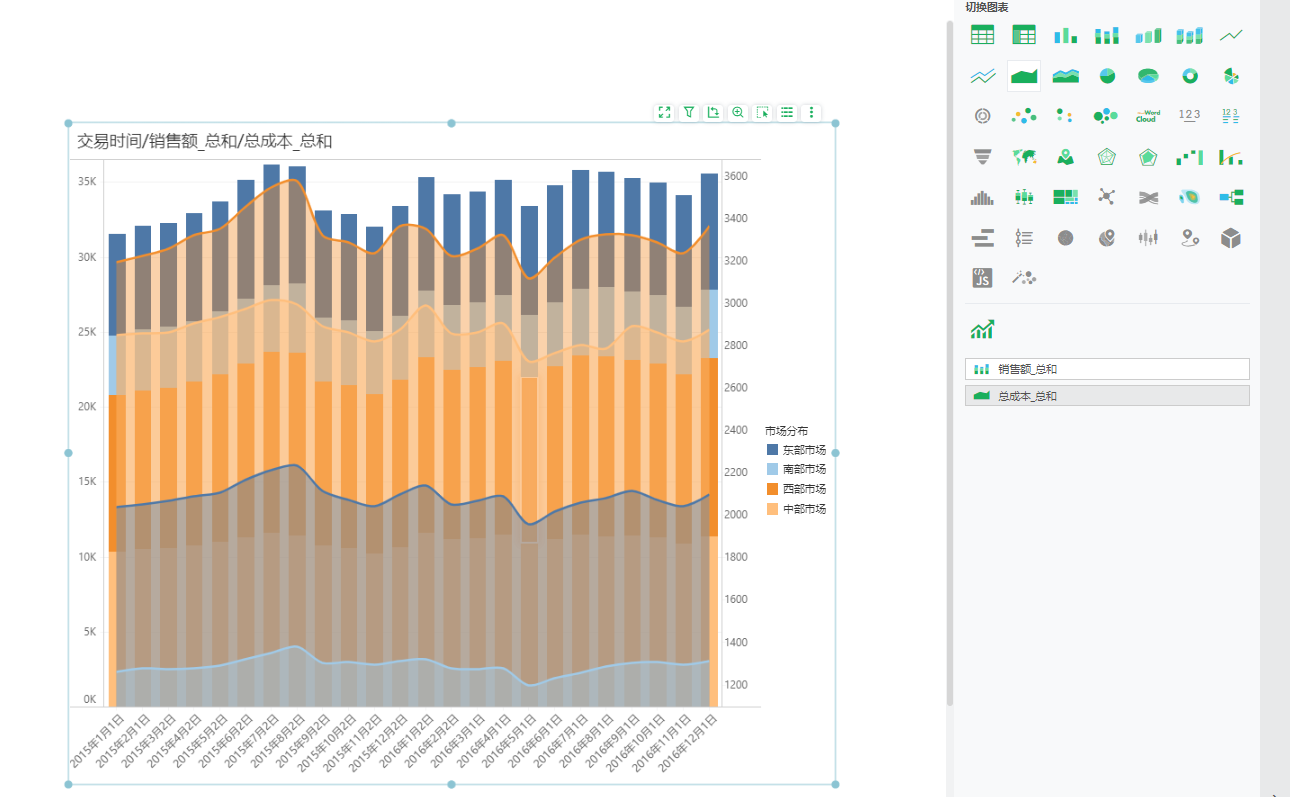The width and height of the screenshot is (1290, 797).
Task: Choose the timeline list chart type
Action: click(1024, 238)
